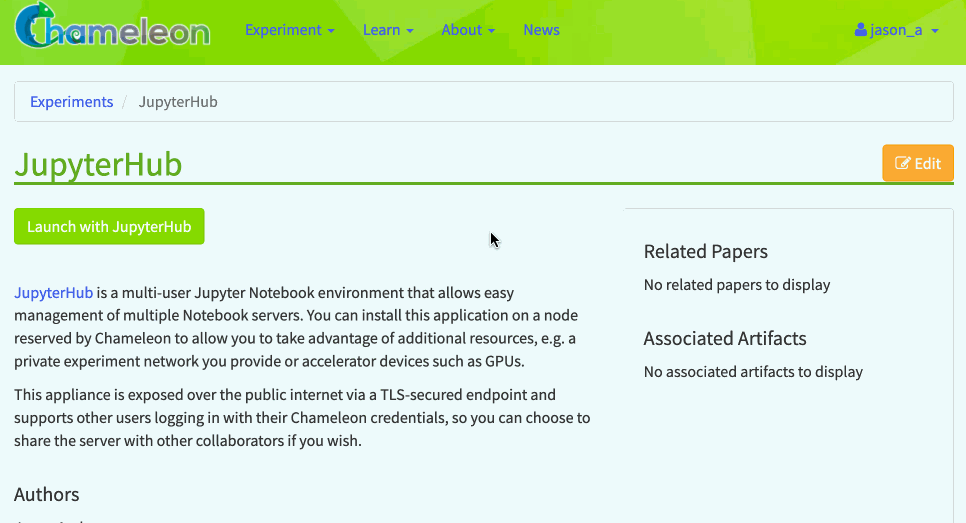Click the Chameleon logo
Screen dimensions: 966x523
click(x=112, y=26)
